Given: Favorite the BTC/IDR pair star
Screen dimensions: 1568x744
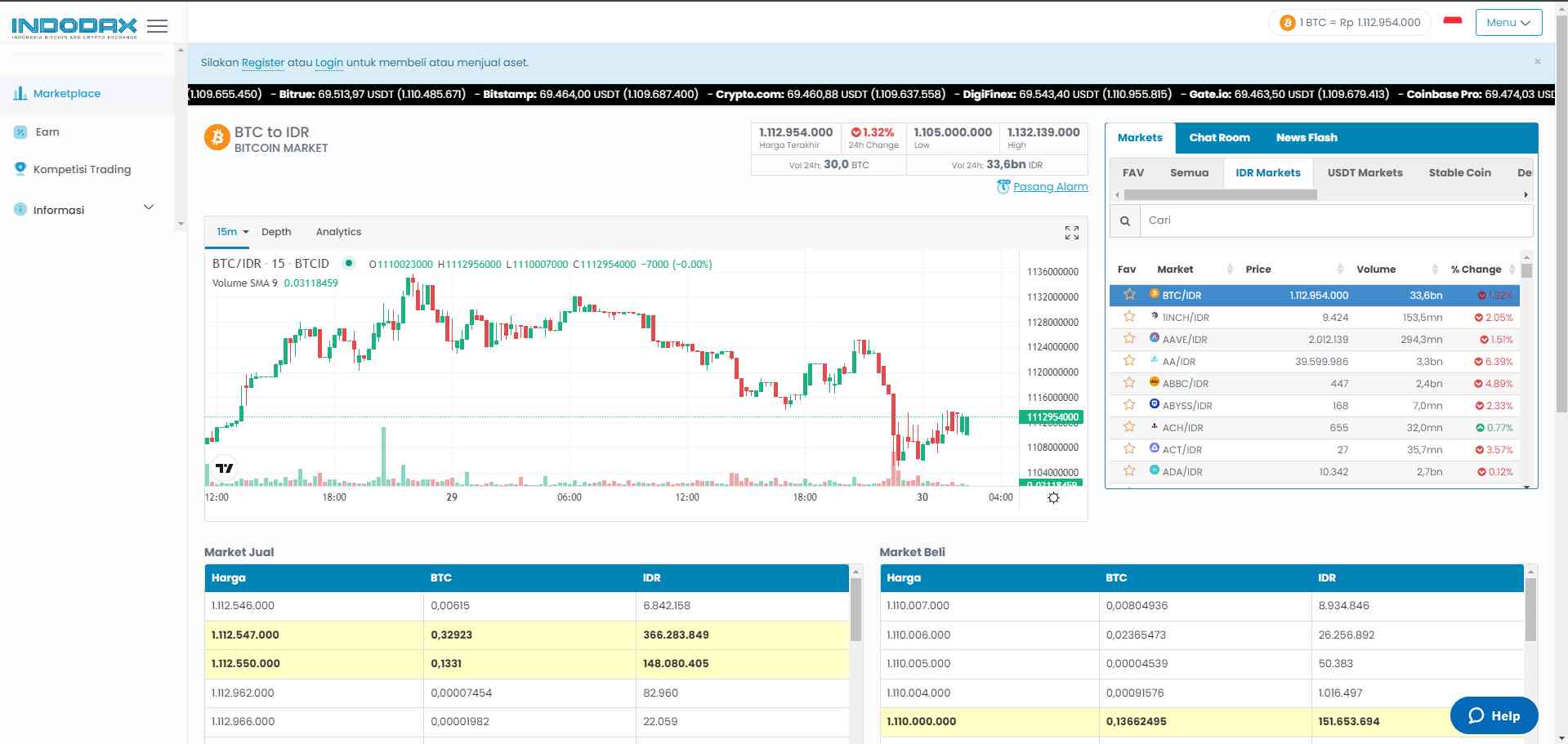Looking at the screenshot, I should coord(1129,295).
